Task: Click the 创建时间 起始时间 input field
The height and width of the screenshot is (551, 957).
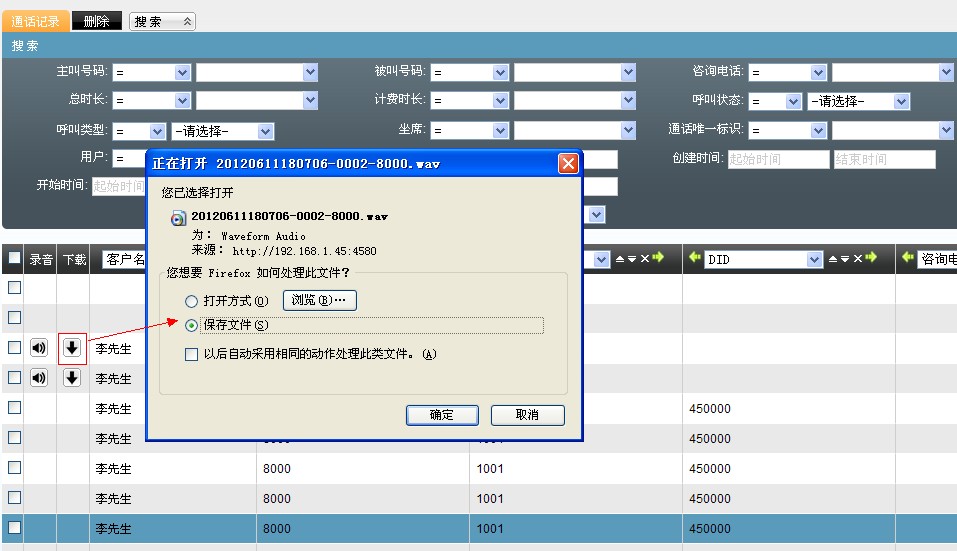Action: (778, 160)
